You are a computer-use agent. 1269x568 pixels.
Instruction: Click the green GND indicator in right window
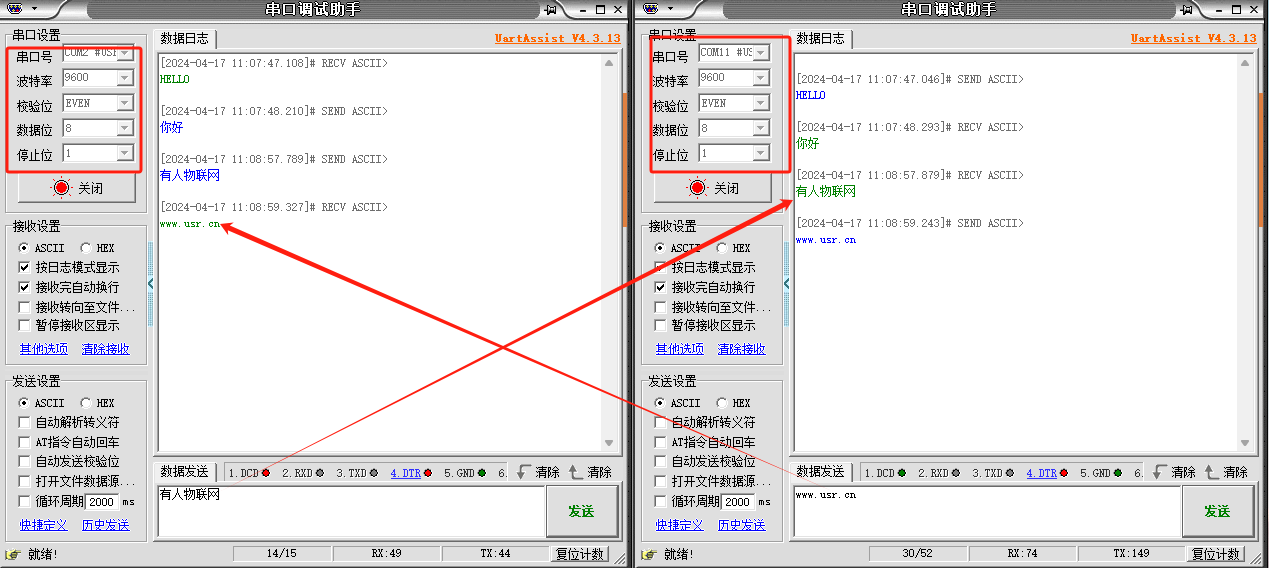click(1117, 473)
